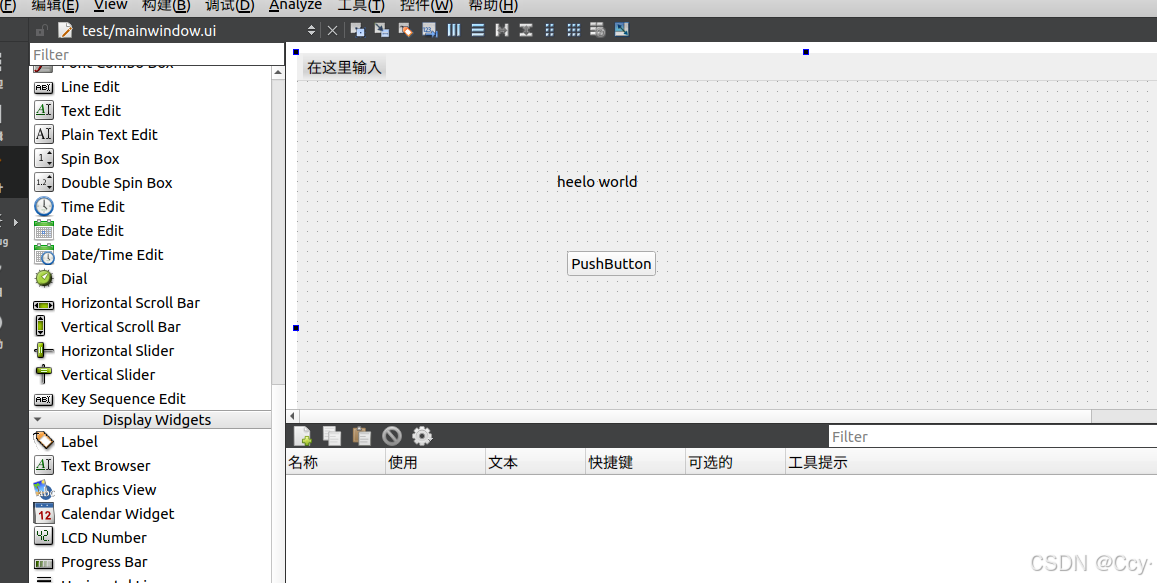The image size is (1157, 583).
Task: Switch to Edit Signals/Slots mode
Action: 381,30
